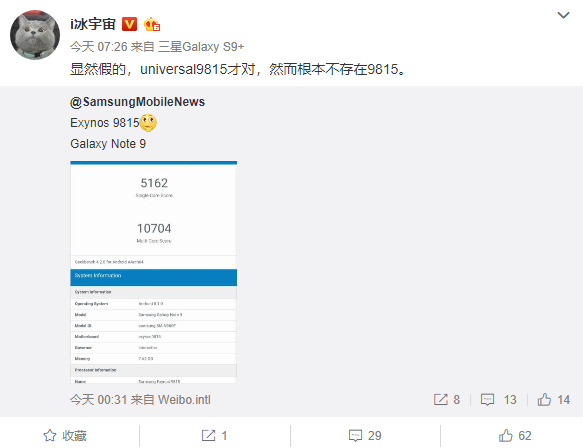Viewport: 583px width, 448px height.
Task: Click the repost icon with count 1
Action: pyautogui.click(x=214, y=435)
